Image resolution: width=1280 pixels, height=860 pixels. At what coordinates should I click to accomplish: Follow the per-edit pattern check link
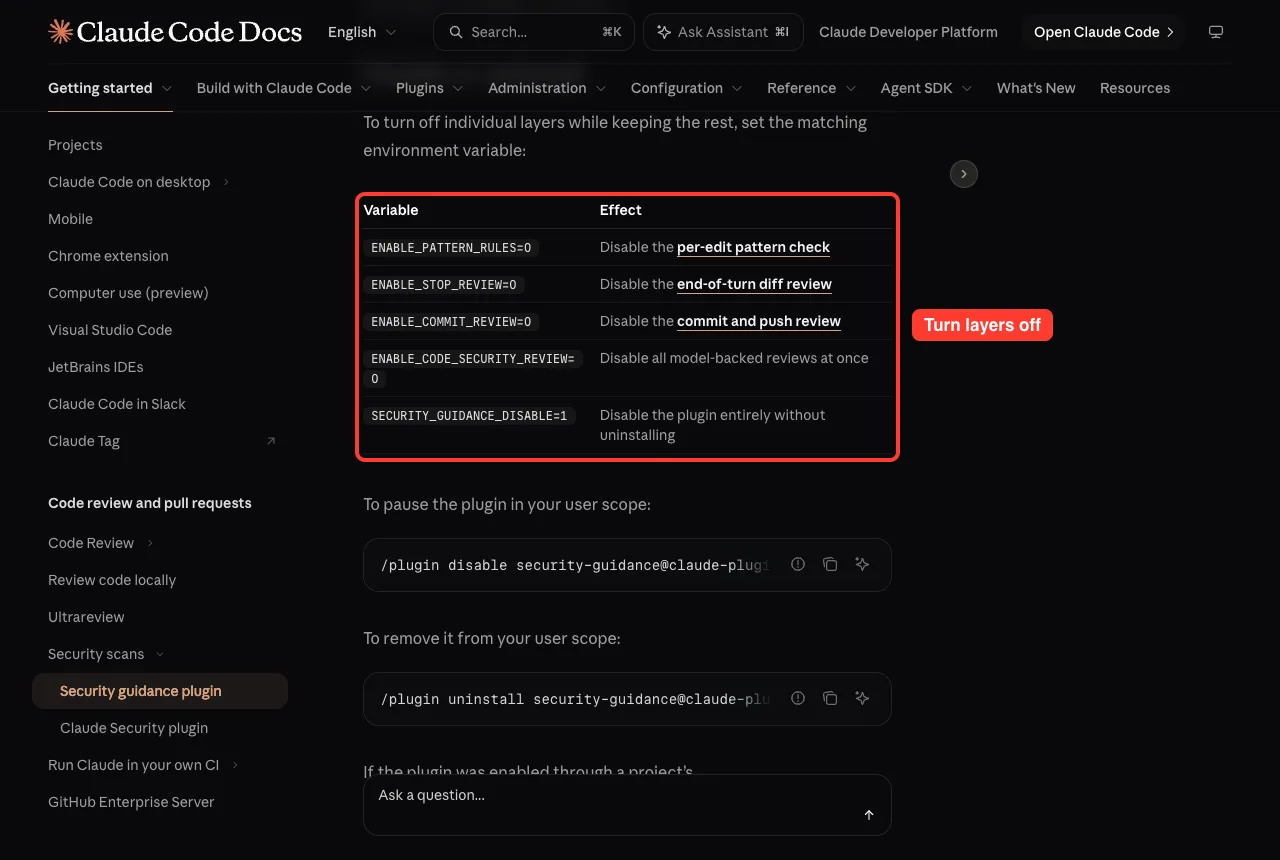click(754, 247)
